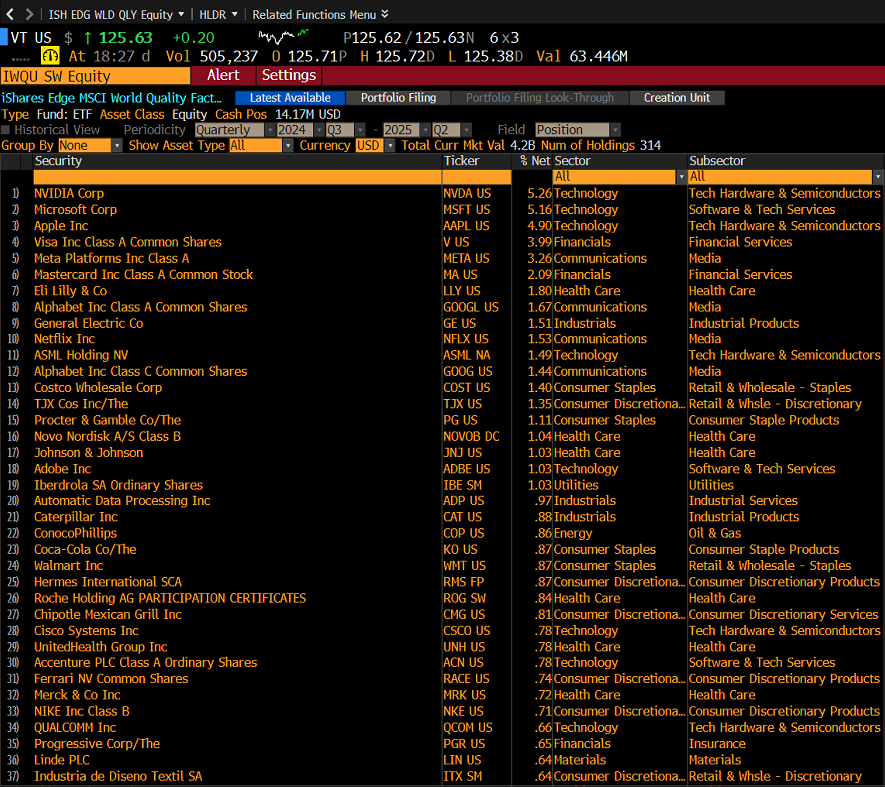The width and height of the screenshot is (885, 787).
Task: Open the Currency USD dropdown
Action: (x=375, y=146)
